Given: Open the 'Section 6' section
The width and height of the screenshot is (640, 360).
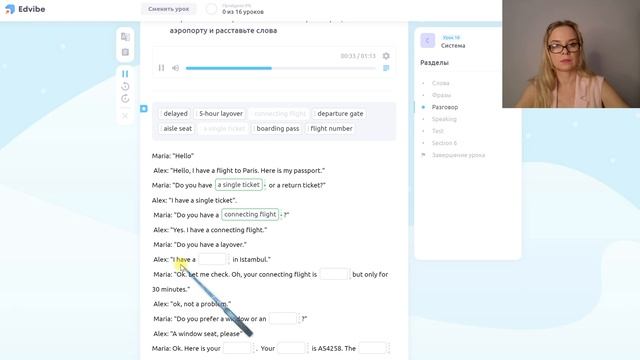Looking at the screenshot, I should (x=444, y=143).
